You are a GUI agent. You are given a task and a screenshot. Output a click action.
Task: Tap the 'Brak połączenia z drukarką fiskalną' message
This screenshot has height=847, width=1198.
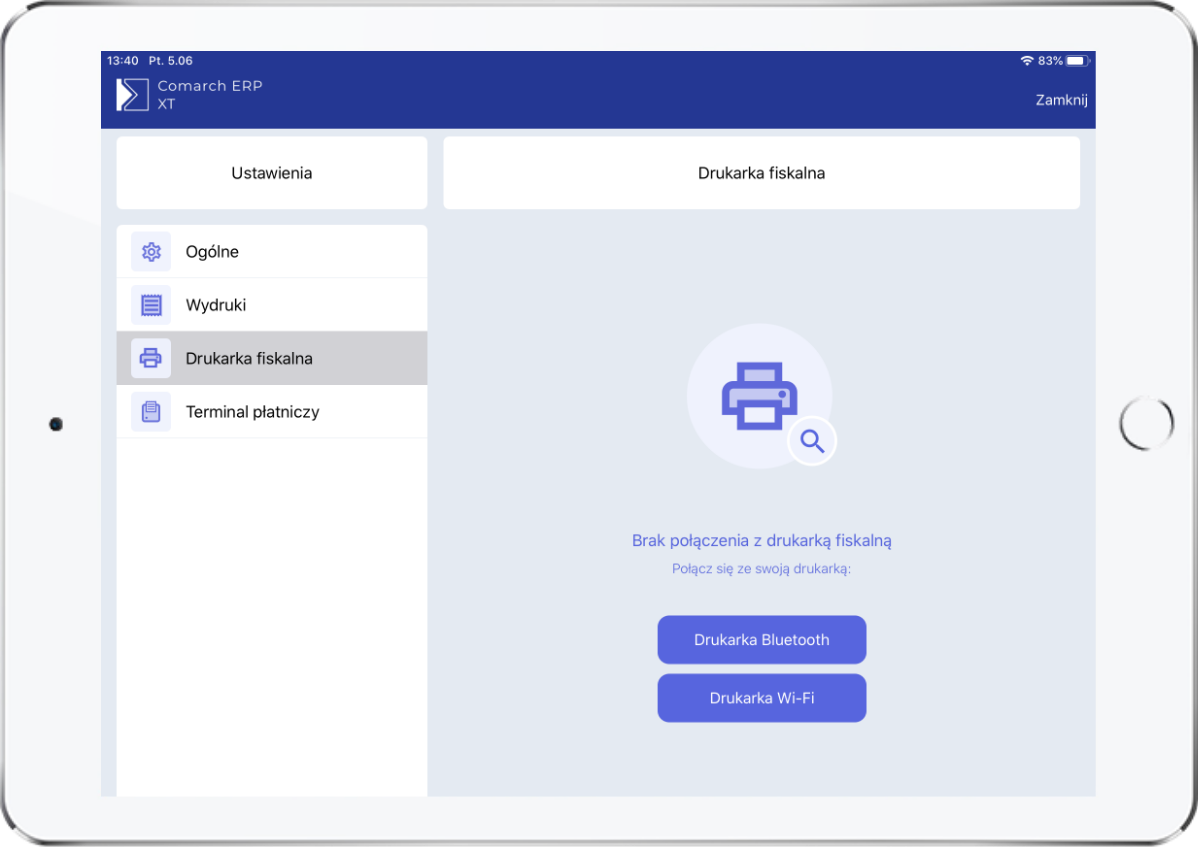coord(761,541)
